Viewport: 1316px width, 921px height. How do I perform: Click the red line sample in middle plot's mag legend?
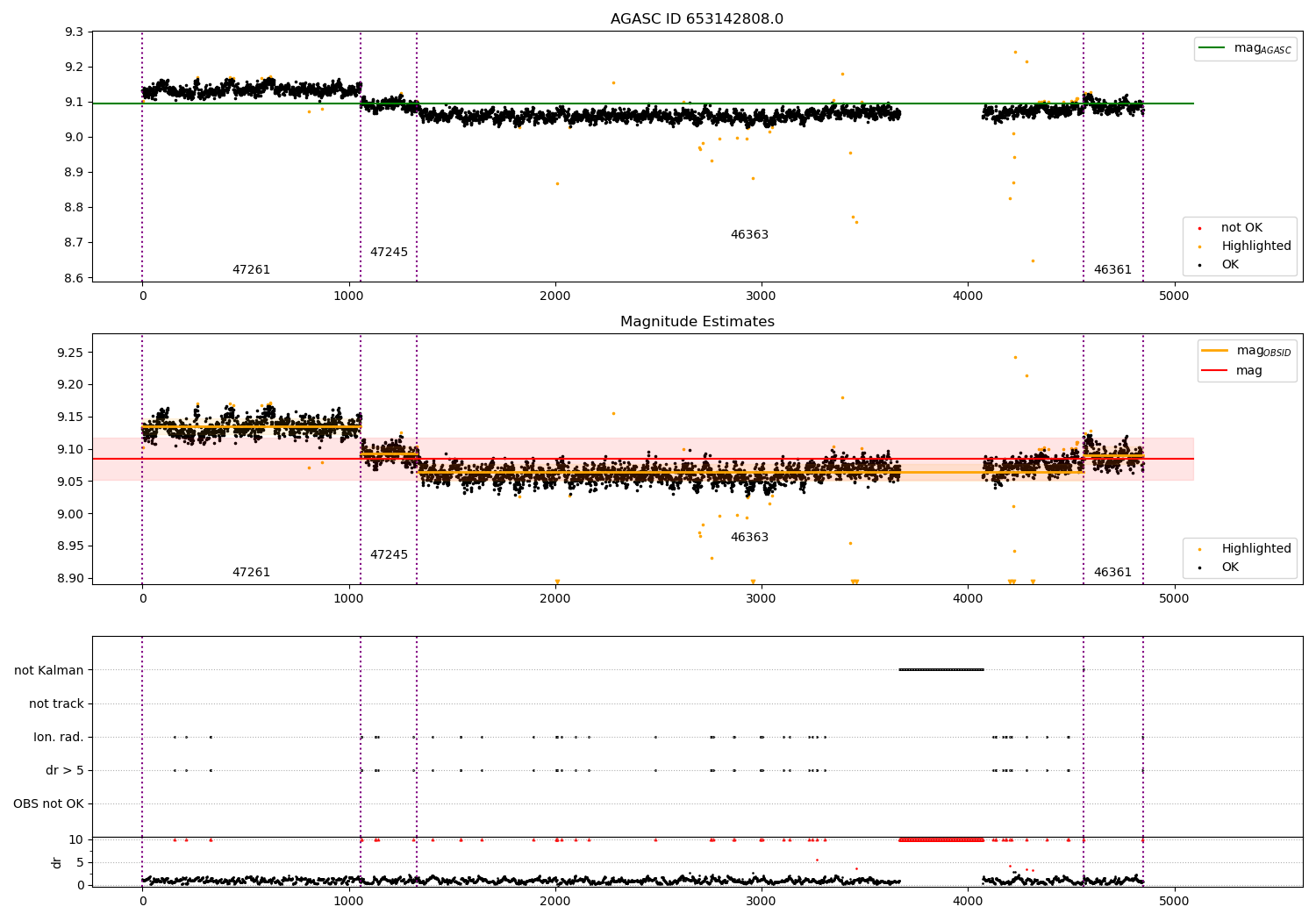[x=1214, y=371]
